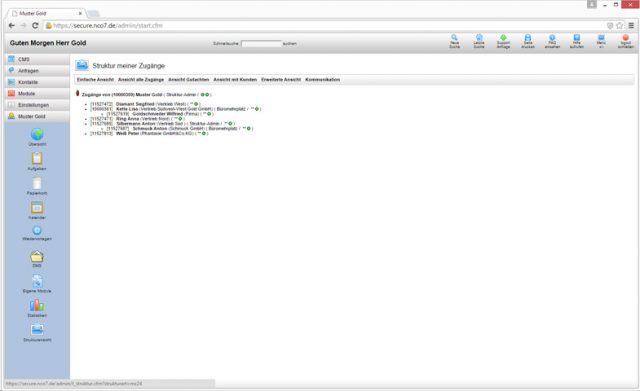Screen dimensions: 640x391
Task: Open the globe overview icon in sidebar
Action: coord(37,134)
